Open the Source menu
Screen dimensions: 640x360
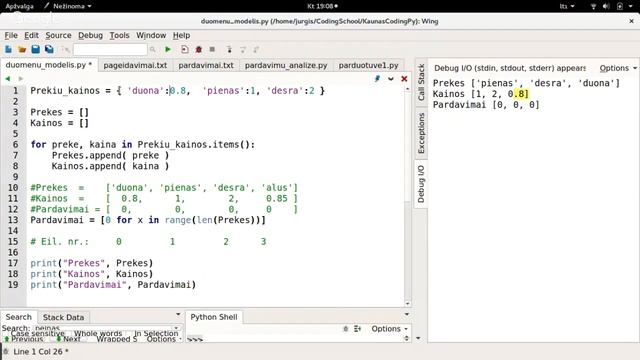pyautogui.click(x=58, y=36)
